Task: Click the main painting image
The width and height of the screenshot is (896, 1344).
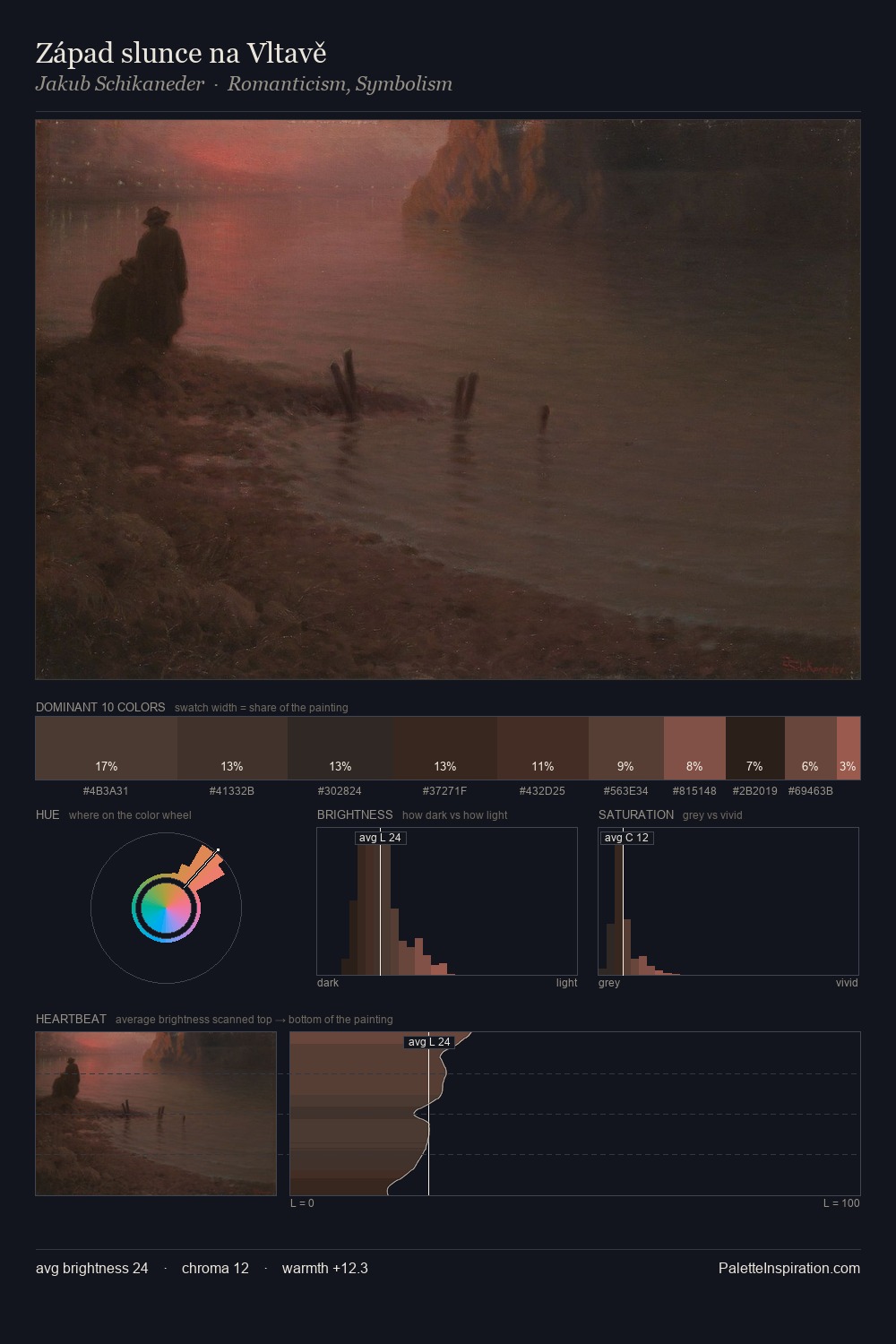Action: [448, 400]
